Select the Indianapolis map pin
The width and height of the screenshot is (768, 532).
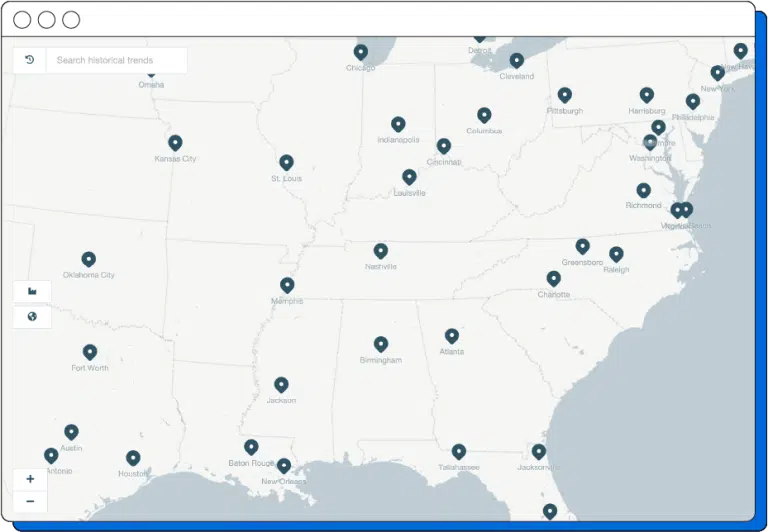tap(398, 124)
